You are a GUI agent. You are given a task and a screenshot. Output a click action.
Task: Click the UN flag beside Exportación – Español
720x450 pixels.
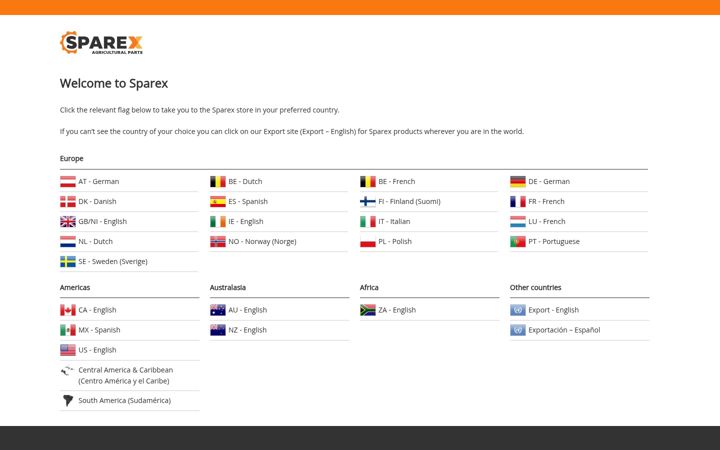[x=518, y=330]
